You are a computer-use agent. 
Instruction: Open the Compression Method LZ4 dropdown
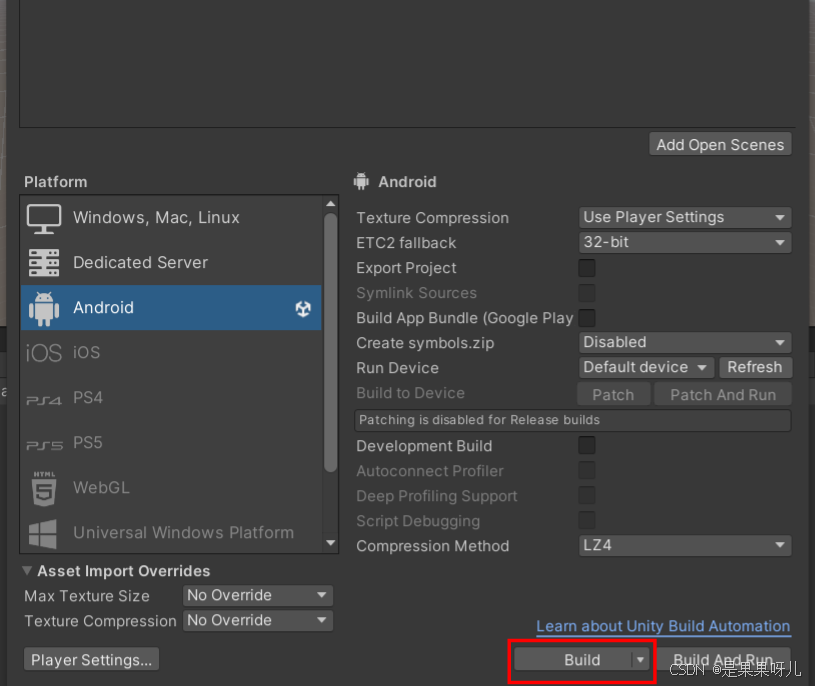[x=685, y=546]
